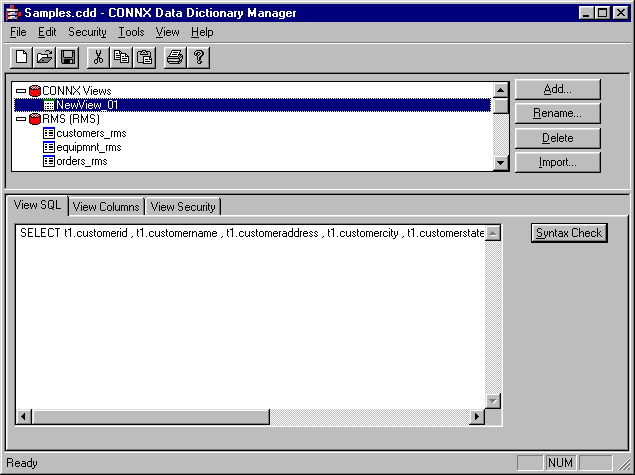Click the SQL box horizontal scrollbar thumb

coord(150,416)
